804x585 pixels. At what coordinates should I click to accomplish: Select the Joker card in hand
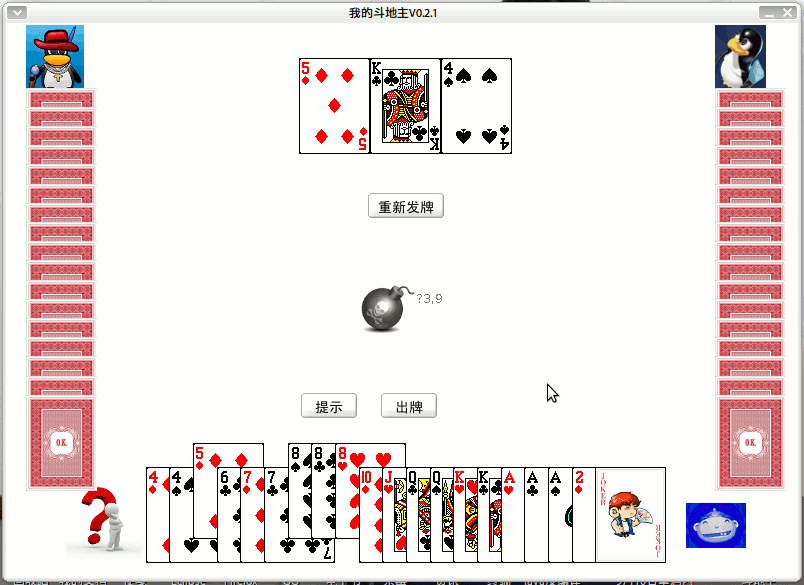tap(631, 515)
